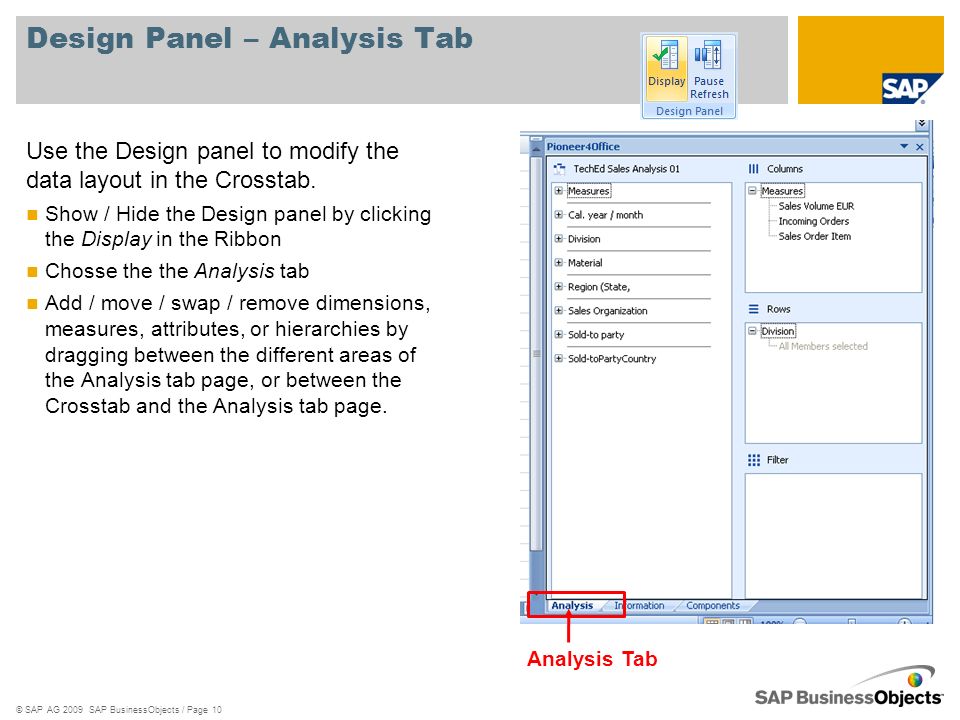This screenshot has height=720, width=960.
Task: Close the Pioneer4Office design panel
Action: (x=920, y=147)
